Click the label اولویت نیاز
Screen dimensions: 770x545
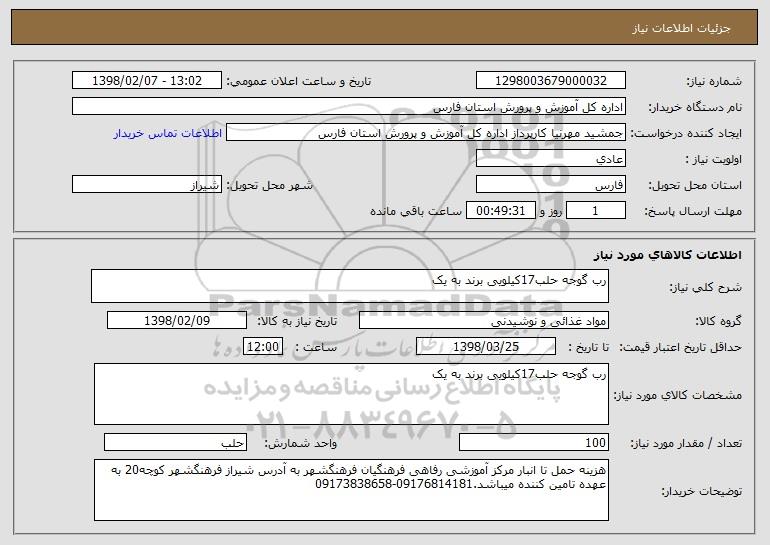coord(714,160)
